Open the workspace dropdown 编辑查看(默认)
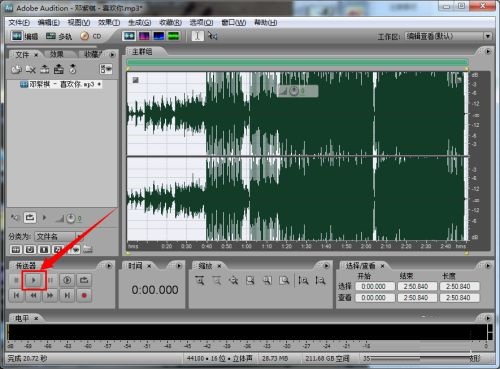Screen dimensions: 500x369 tap(448, 36)
